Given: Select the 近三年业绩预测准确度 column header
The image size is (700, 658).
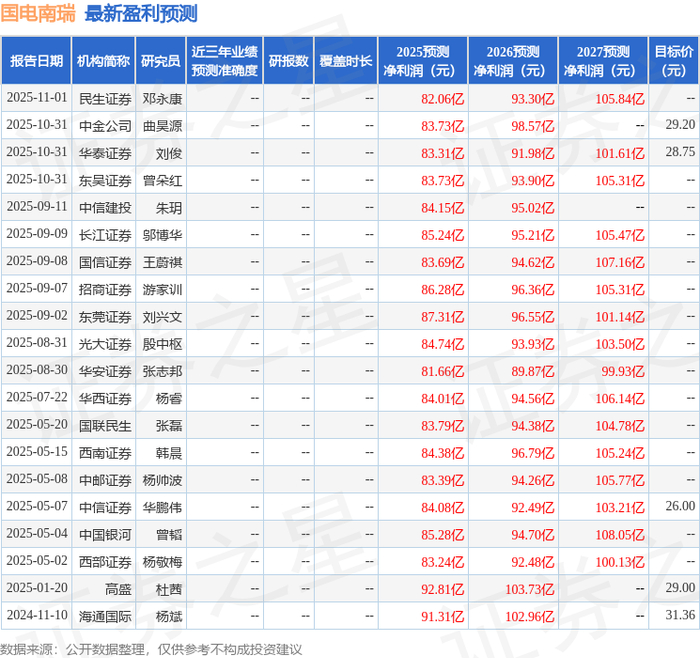Looking at the screenshot, I should (225, 61).
